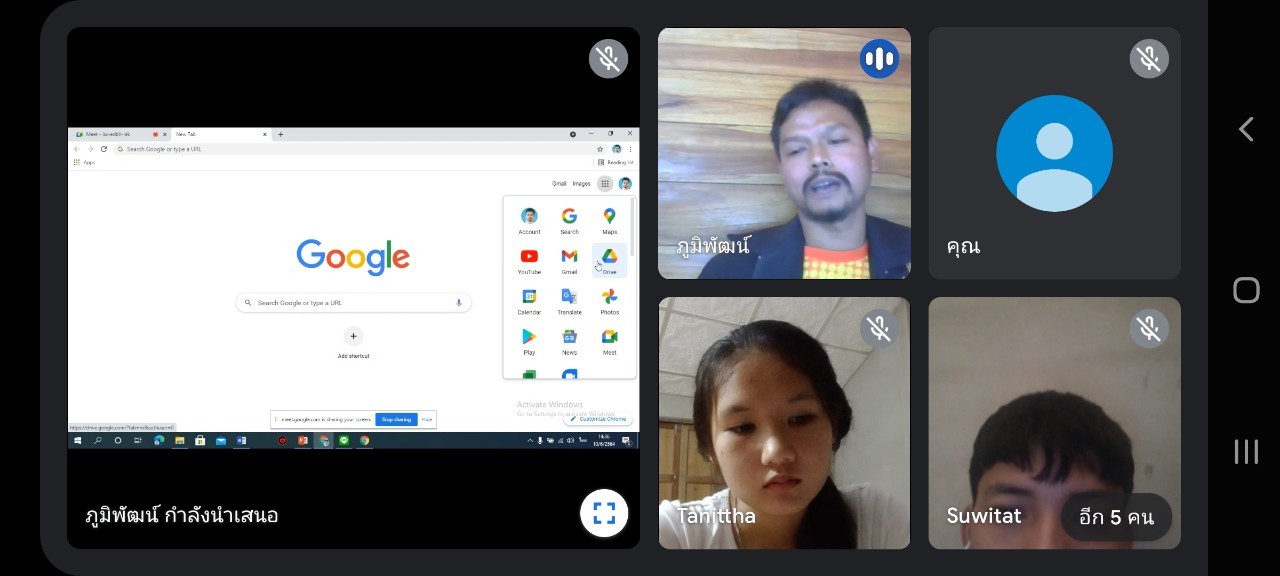1280x576 pixels.
Task: Tap the speaking audio indicator on ภูมิพัฒน์ tile
Action: click(879, 59)
